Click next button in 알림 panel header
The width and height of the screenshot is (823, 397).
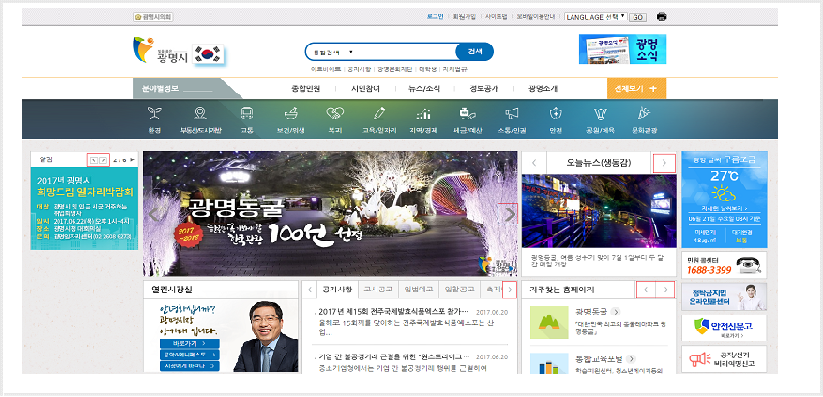[x=104, y=160]
